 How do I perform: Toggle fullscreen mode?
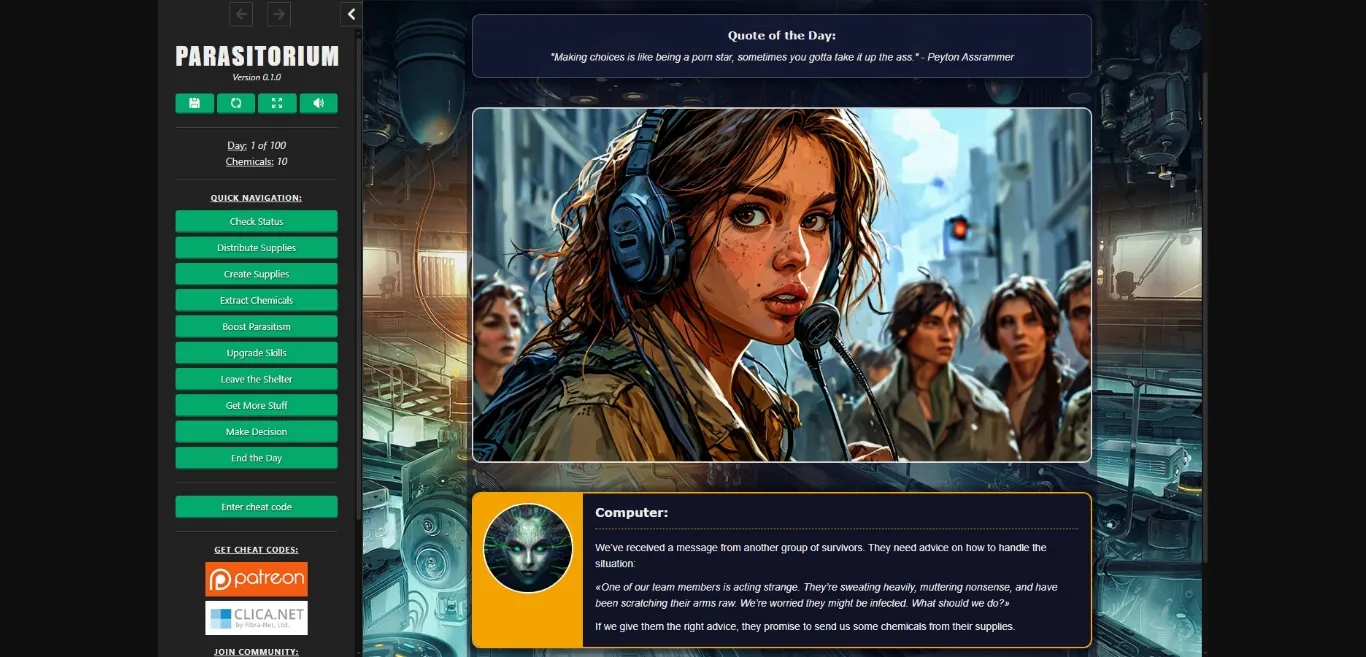coord(277,103)
